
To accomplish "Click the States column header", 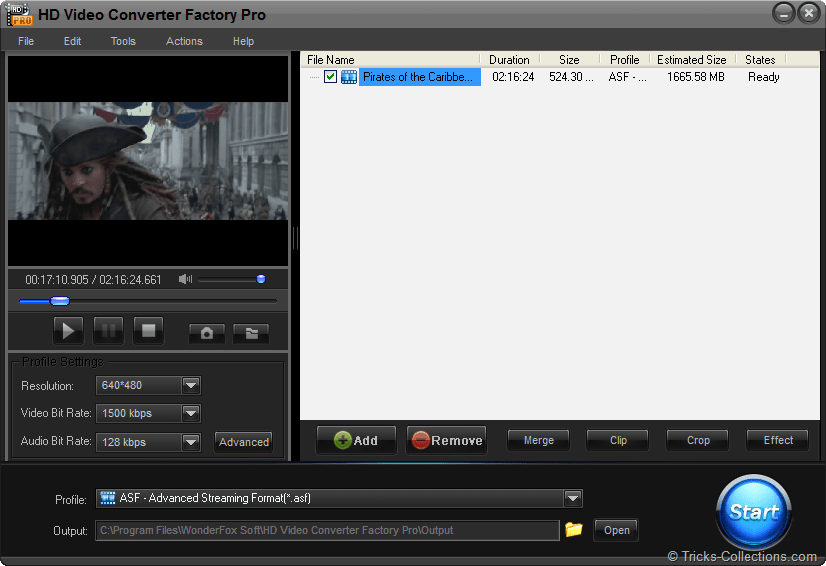I will coord(760,60).
